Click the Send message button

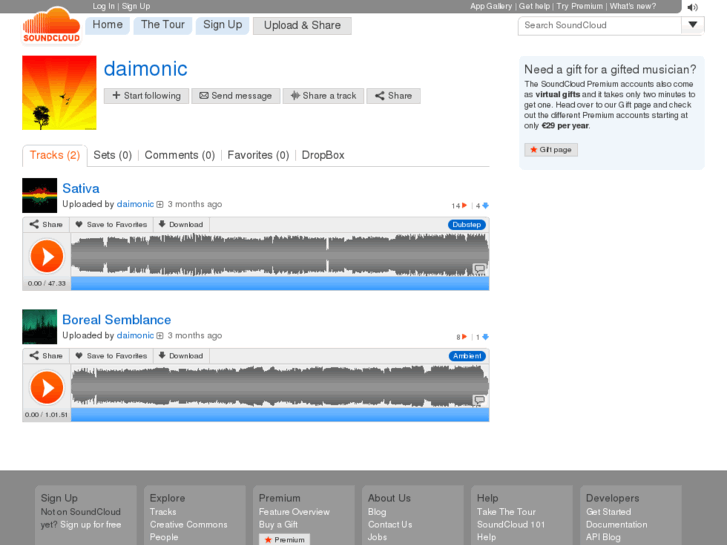coord(236,96)
